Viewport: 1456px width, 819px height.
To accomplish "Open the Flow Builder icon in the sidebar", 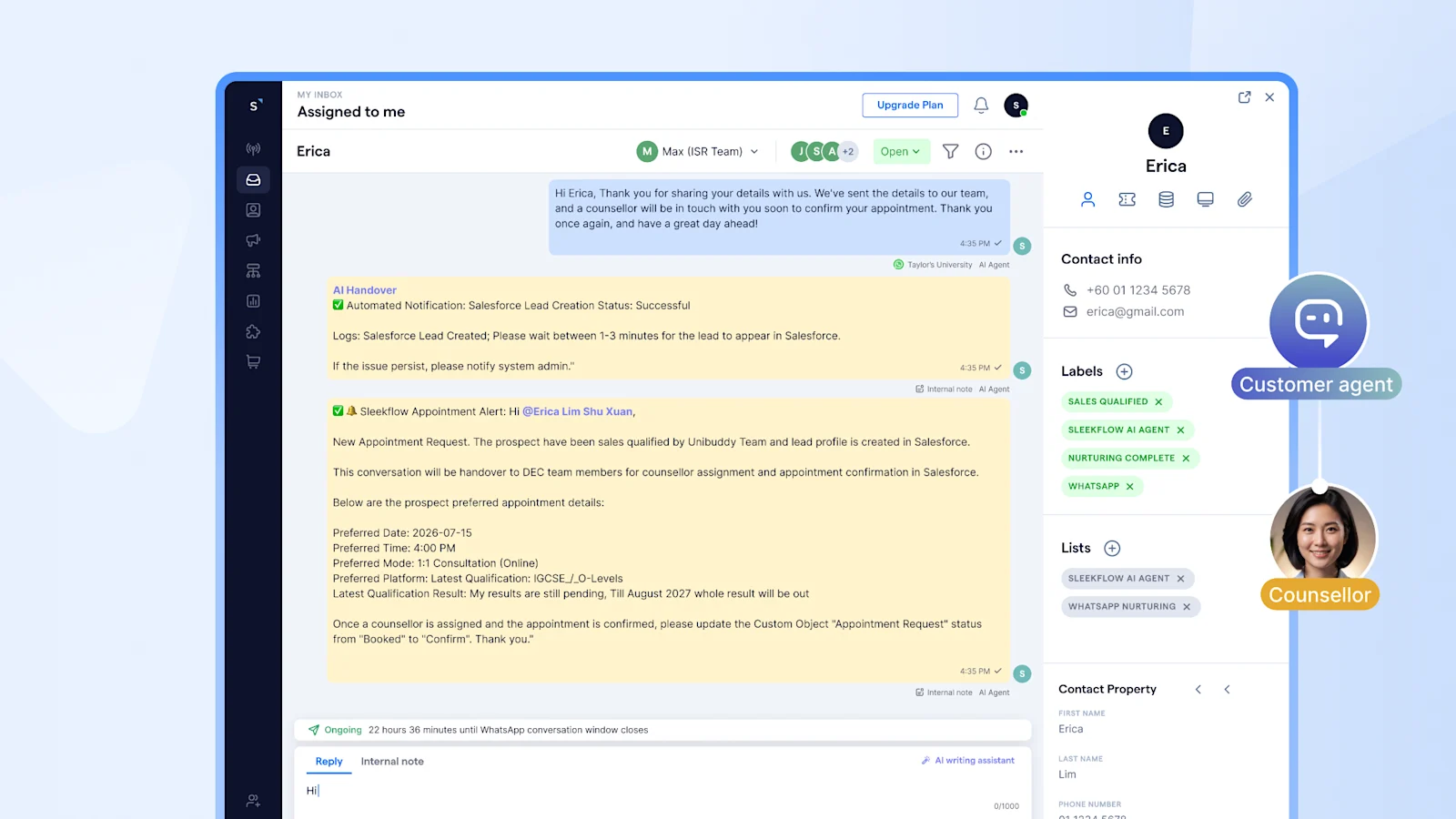I will point(253,271).
